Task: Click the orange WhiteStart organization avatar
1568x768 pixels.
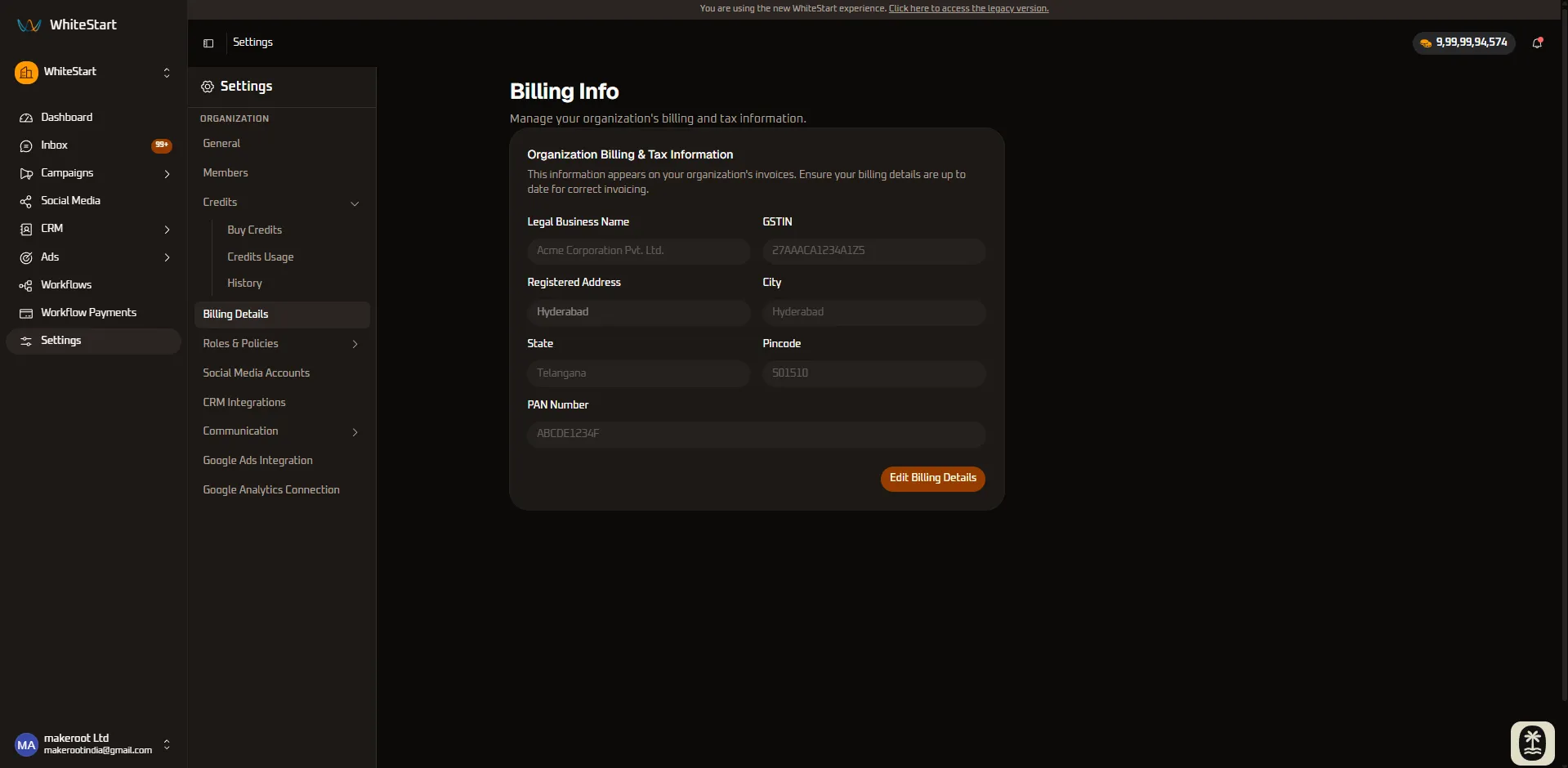Action: tap(26, 73)
